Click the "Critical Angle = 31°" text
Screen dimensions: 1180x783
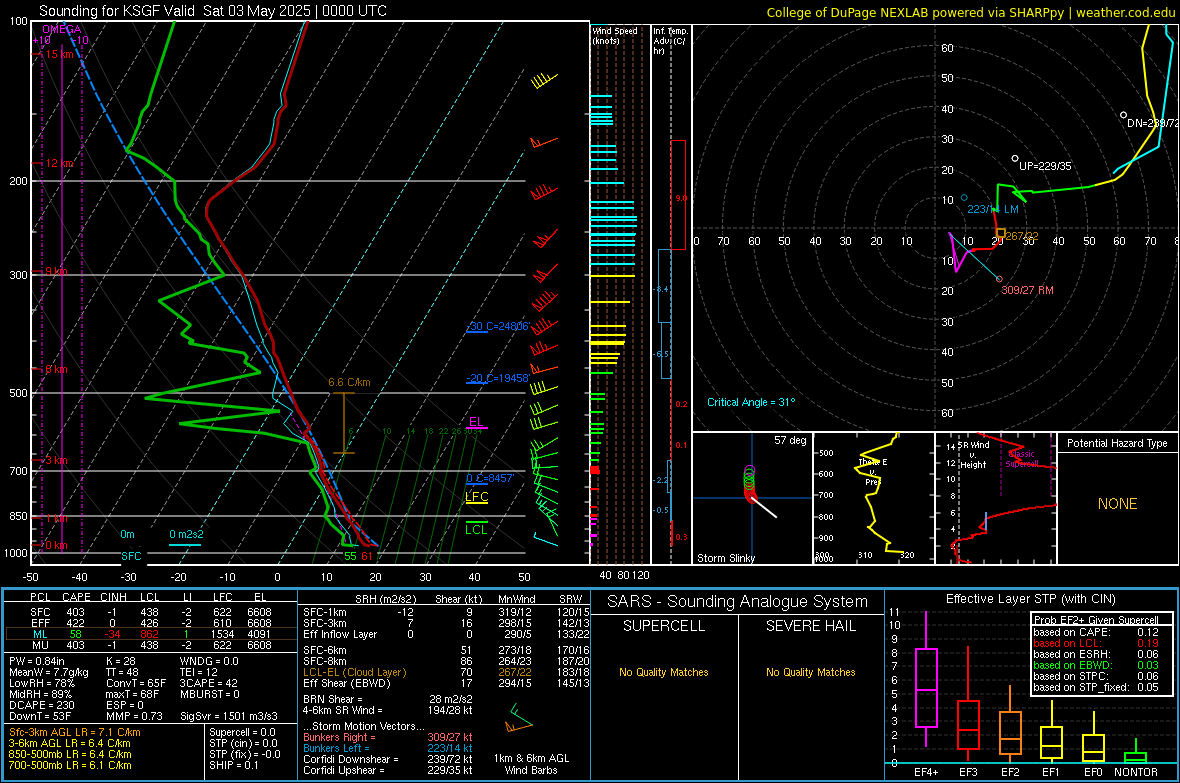tap(750, 402)
